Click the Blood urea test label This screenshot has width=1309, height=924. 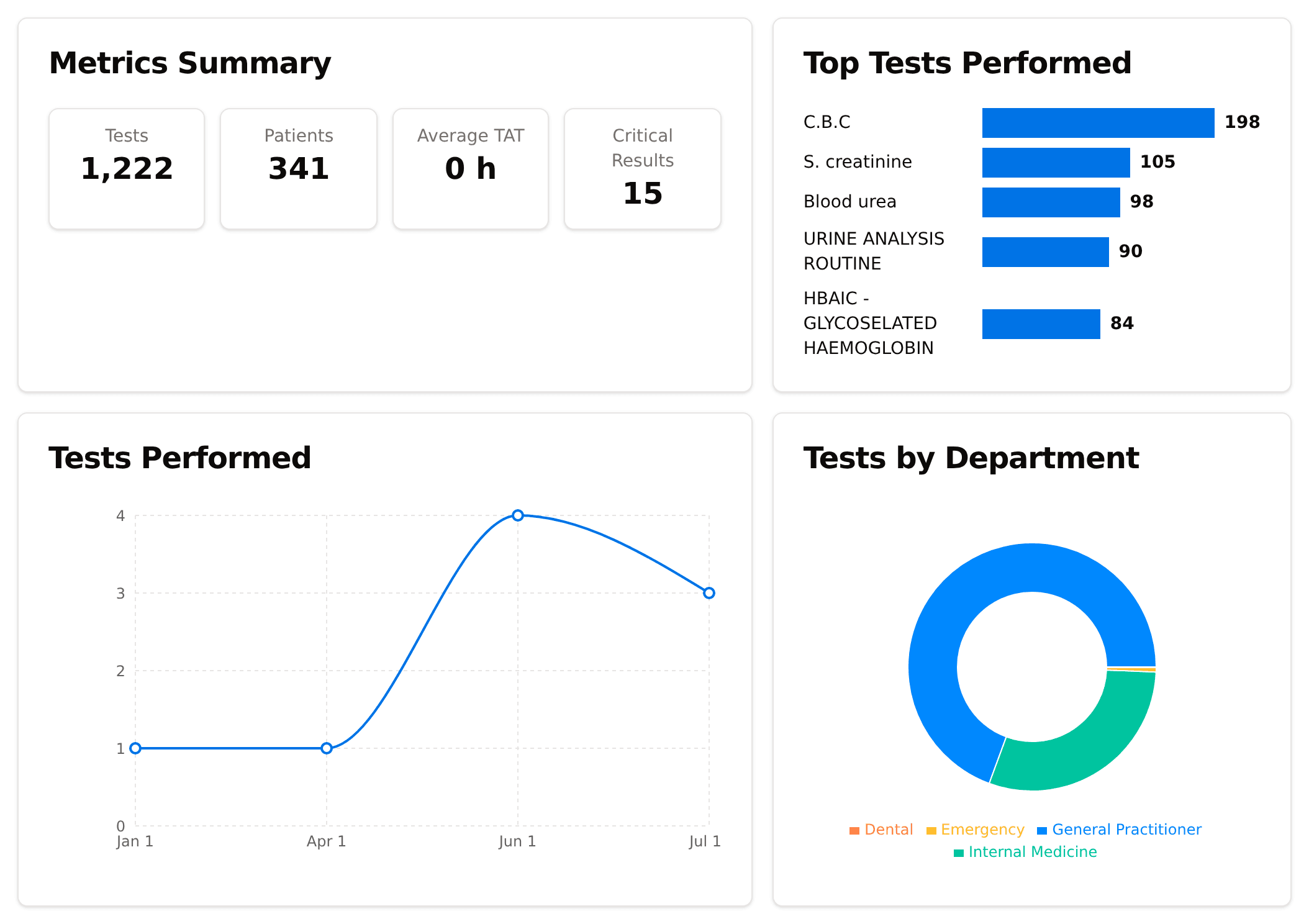pos(849,202)
